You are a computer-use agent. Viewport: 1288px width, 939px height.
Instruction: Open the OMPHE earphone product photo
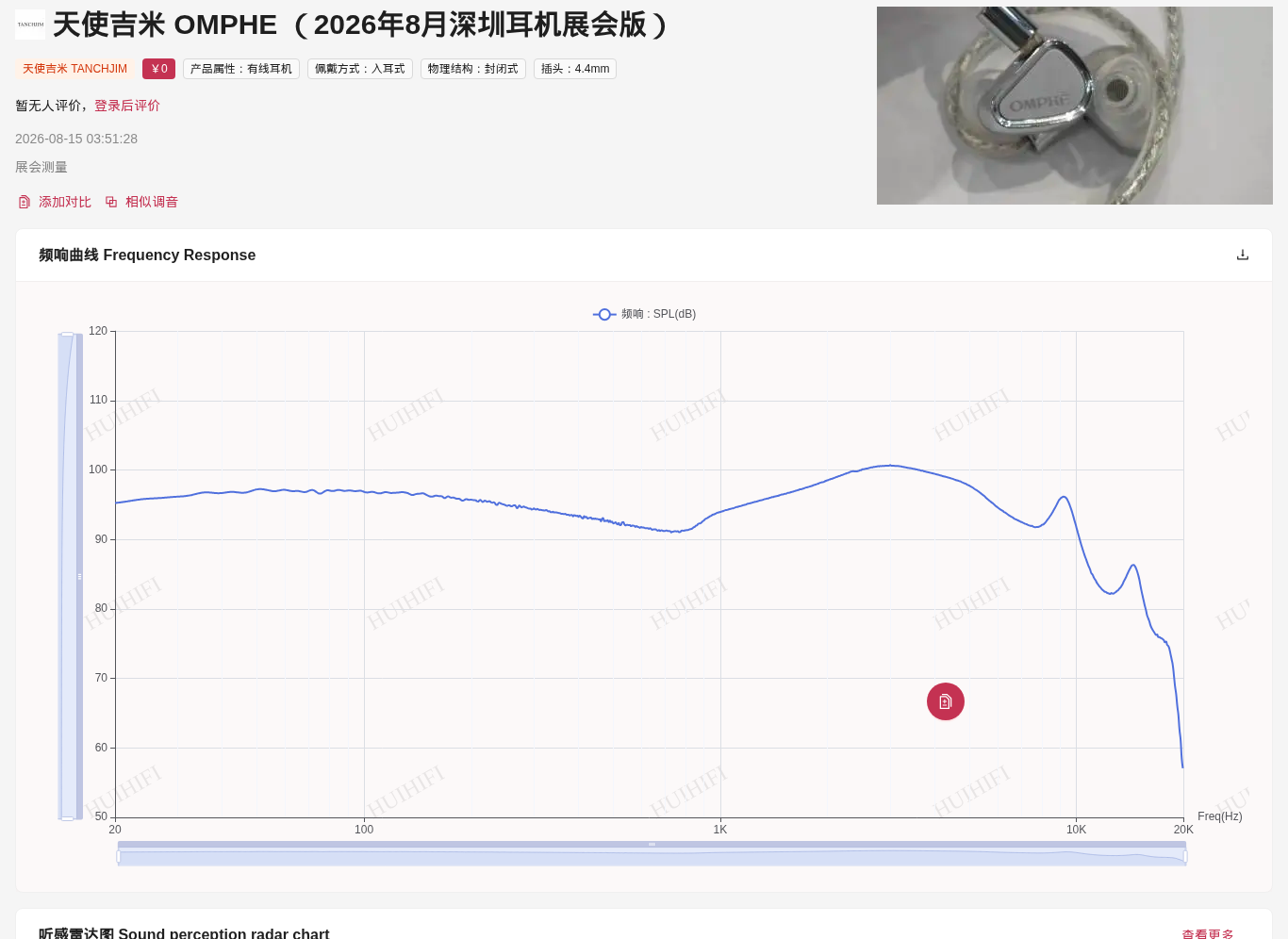[x=1075, y=106]
